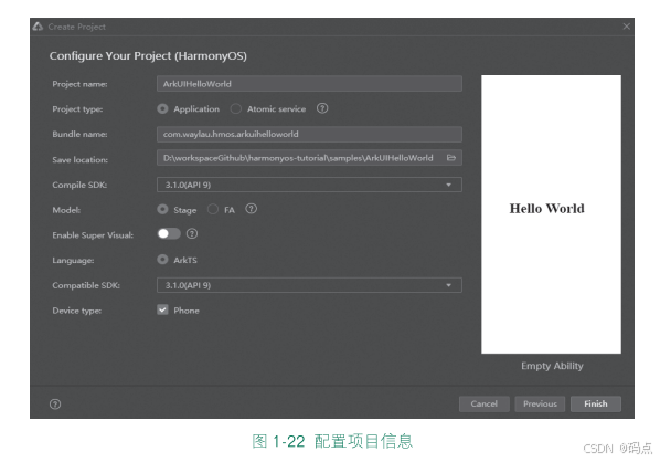Click the Hello World template preview
661x462 pixels.
tap(551, 215)
